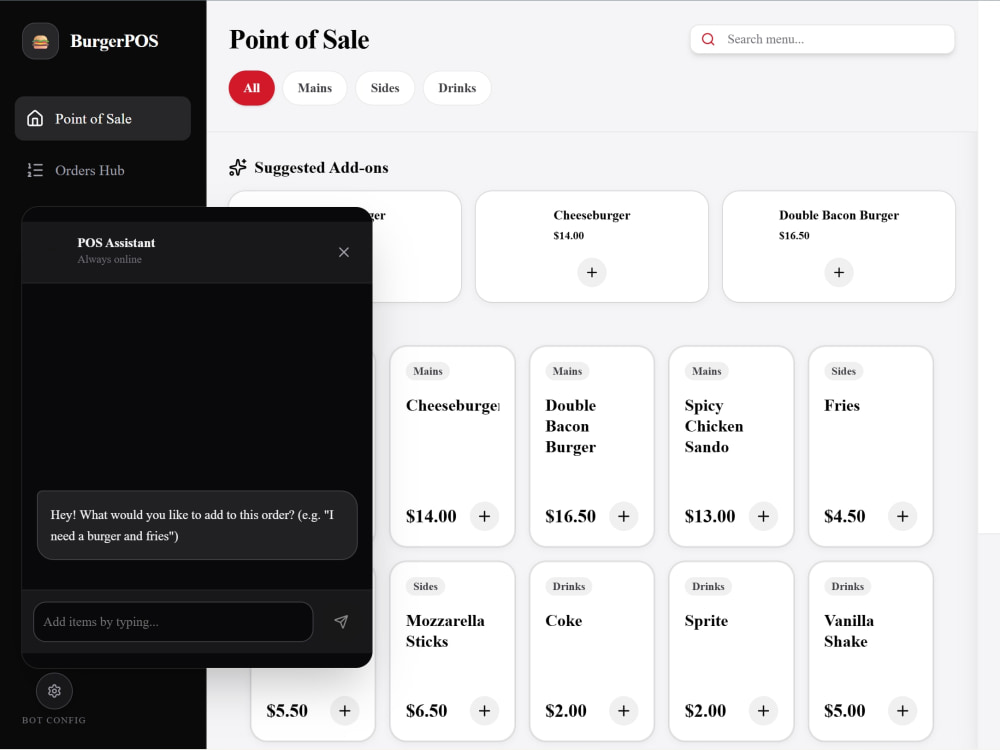Select the All category filter
1000x750 pixels.
pyautogui.click(x=252, y=88)
